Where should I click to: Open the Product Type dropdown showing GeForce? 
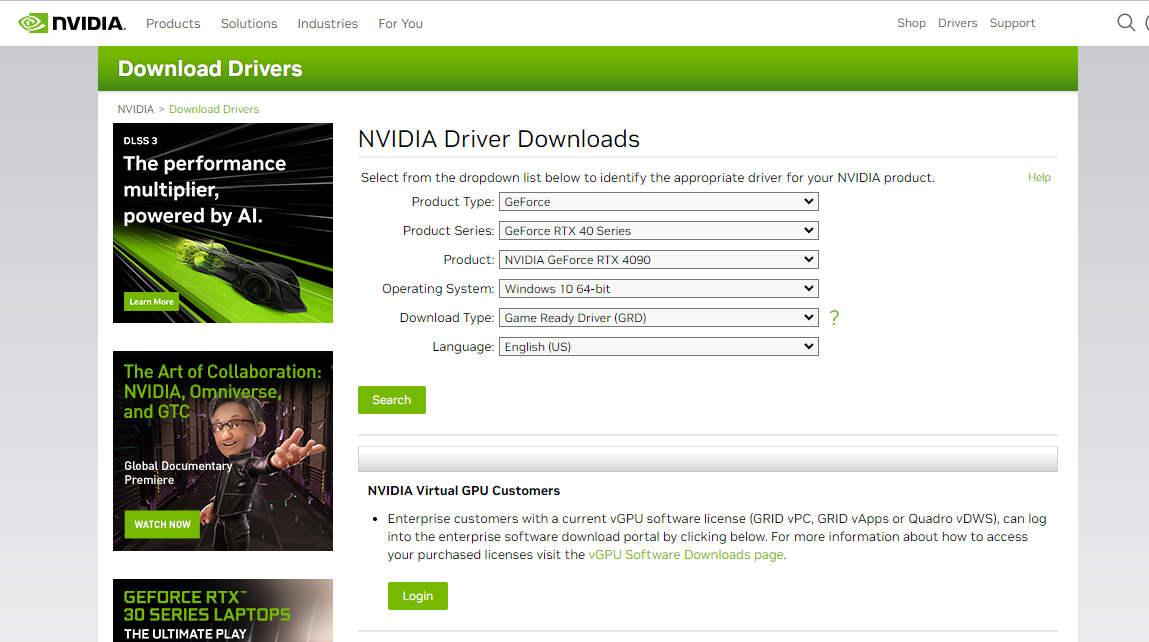pyautogui.click(x=659, y=202)
